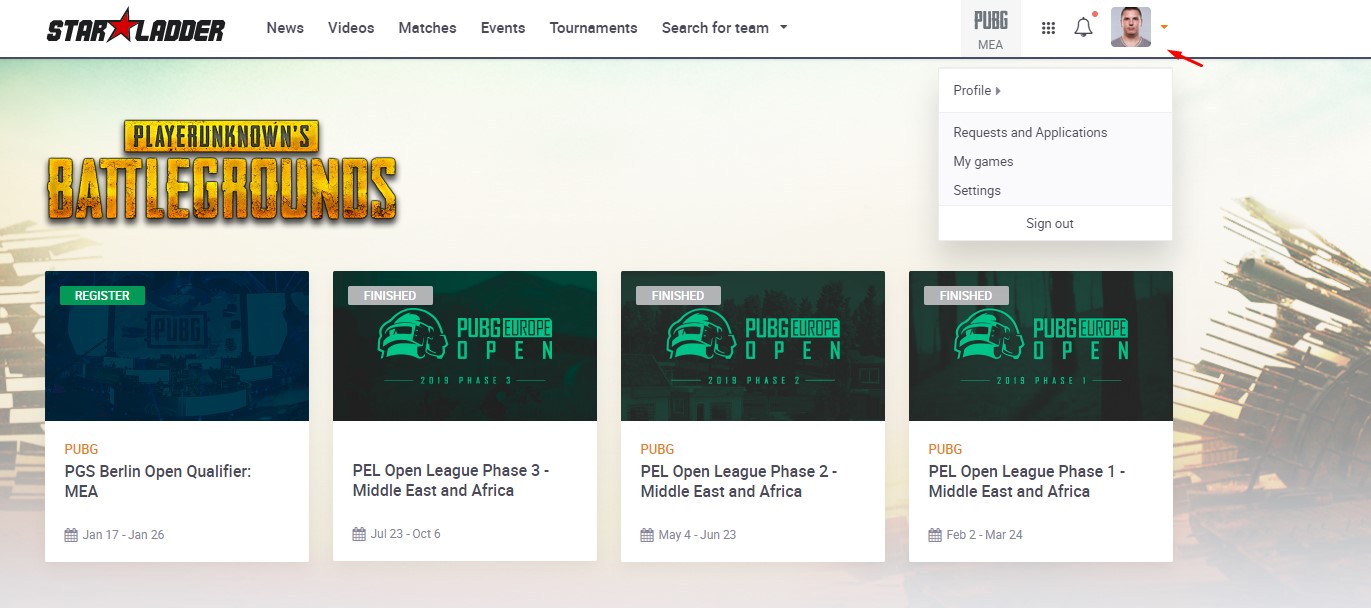Click the PUBG label on Phase 2 card
The height and width of the screenshot is (608, 1371).
658,449
